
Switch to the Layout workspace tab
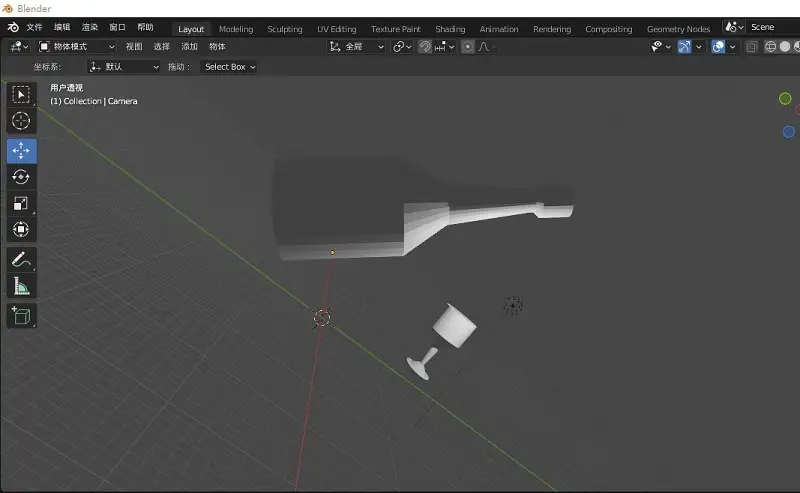[x=191, y=29]
